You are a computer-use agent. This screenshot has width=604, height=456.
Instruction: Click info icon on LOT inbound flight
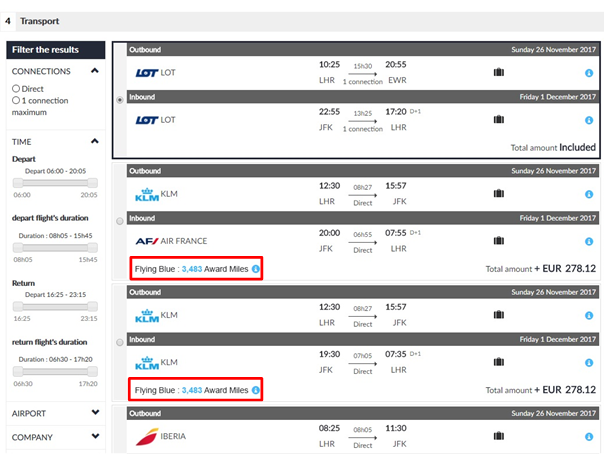588,120
